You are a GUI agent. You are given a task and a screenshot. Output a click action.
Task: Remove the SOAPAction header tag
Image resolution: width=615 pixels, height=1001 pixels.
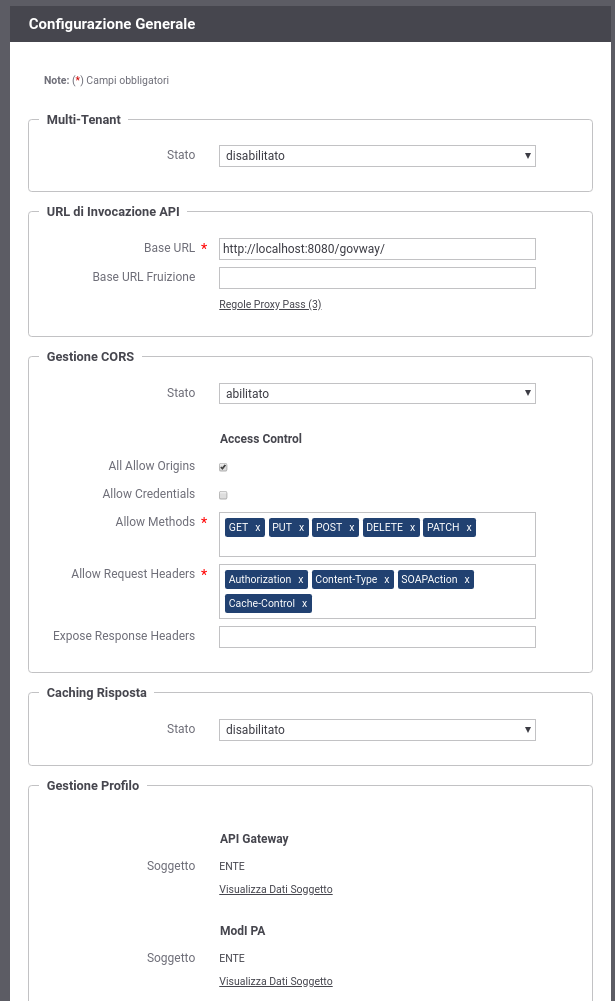tap(467, 580)
